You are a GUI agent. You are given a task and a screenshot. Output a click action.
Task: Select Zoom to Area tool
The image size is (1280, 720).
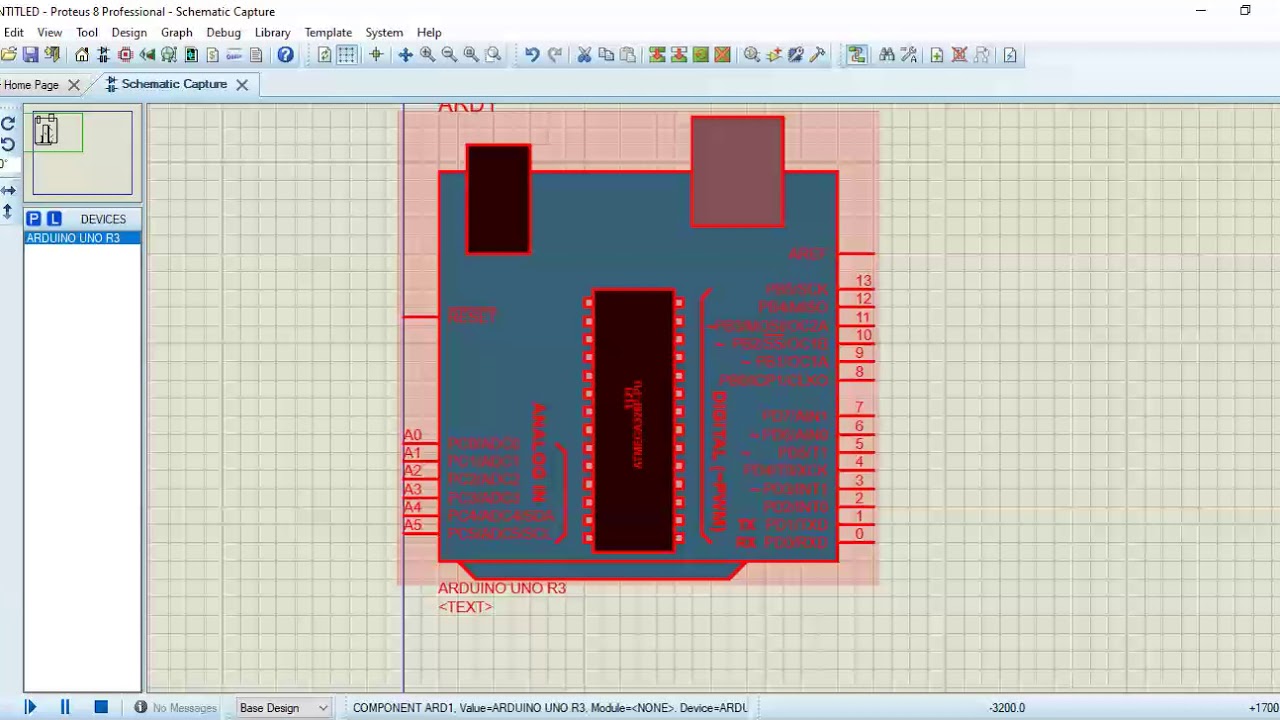493,55
